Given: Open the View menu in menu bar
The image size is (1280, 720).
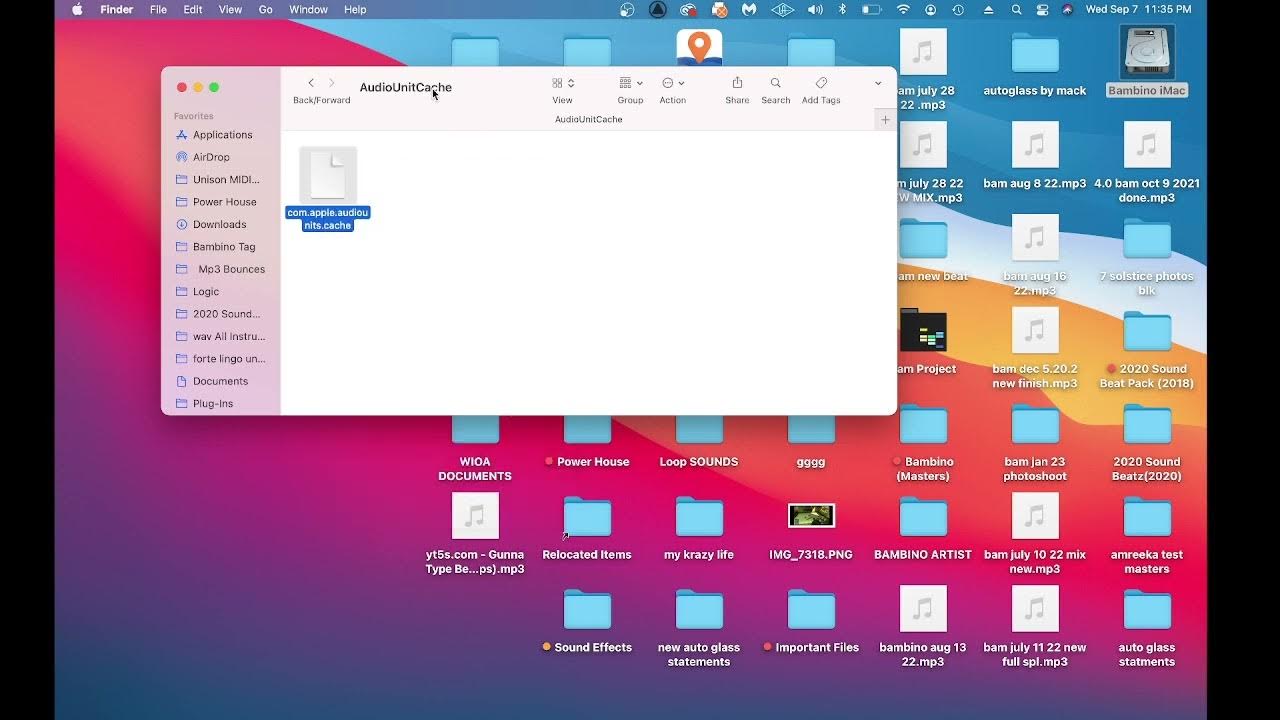Looking at the screenshot, I should pyautogui.click(x=230, y=9).
